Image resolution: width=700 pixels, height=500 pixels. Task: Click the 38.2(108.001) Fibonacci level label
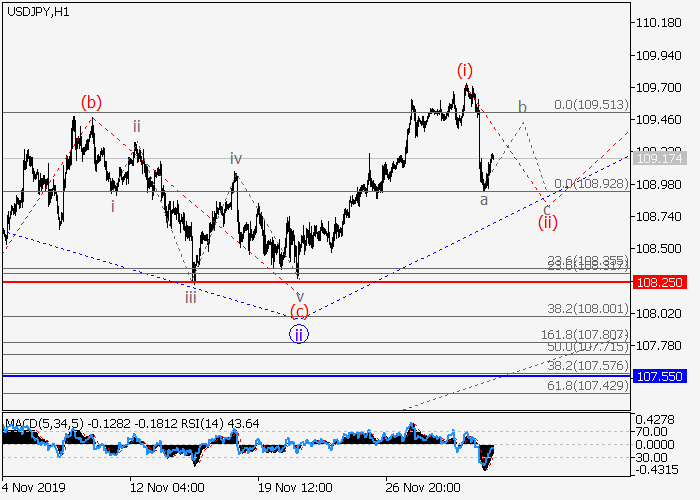point(591,309)
